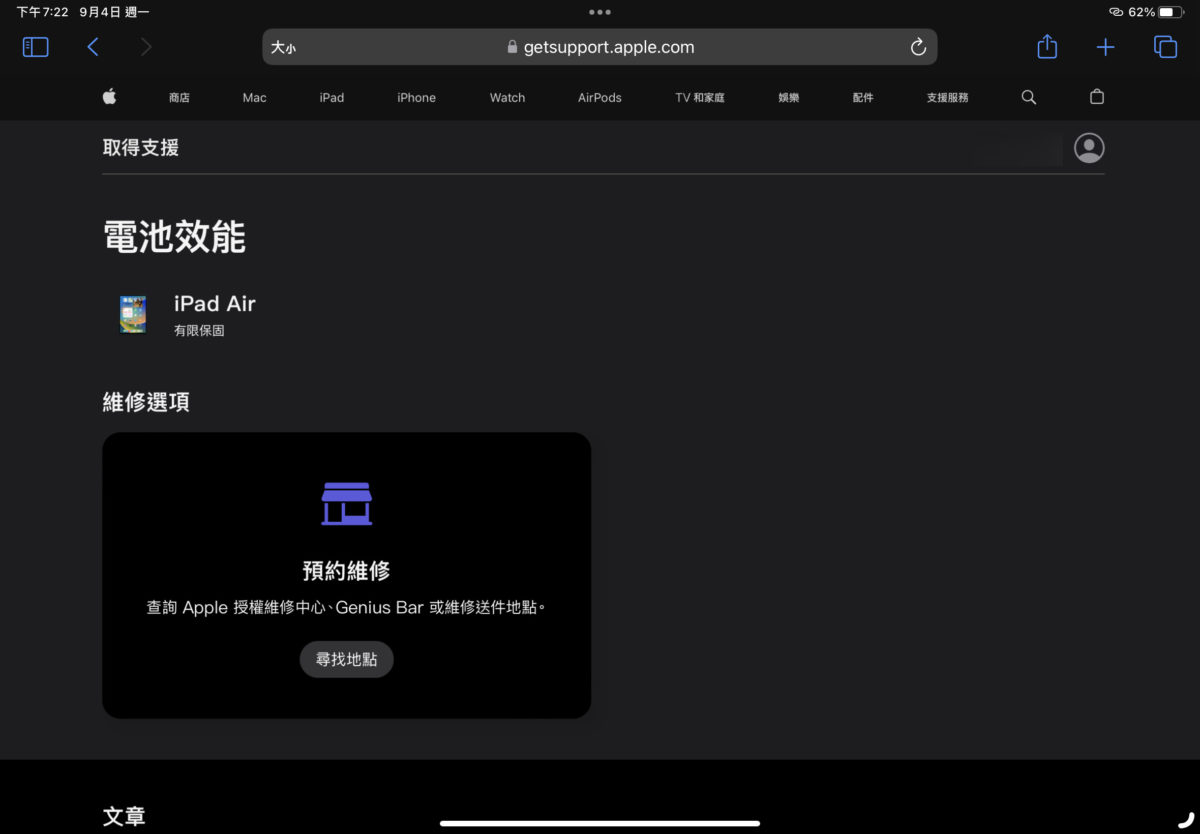Open the iPhone menu item

click(416, 98)
